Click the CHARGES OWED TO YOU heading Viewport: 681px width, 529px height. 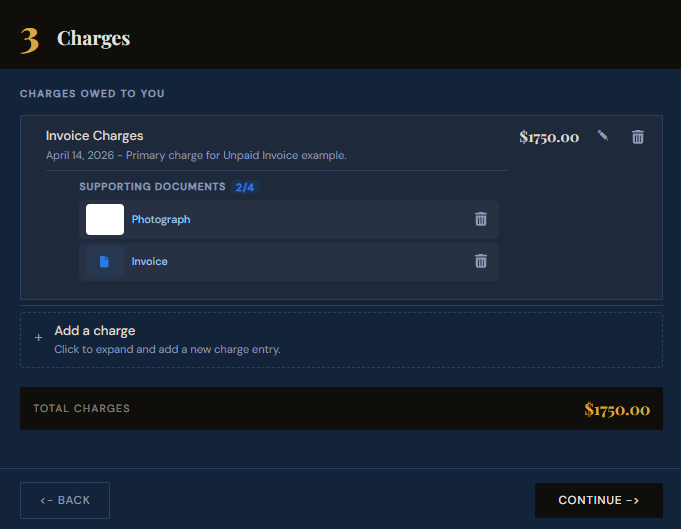coord(92,94)
